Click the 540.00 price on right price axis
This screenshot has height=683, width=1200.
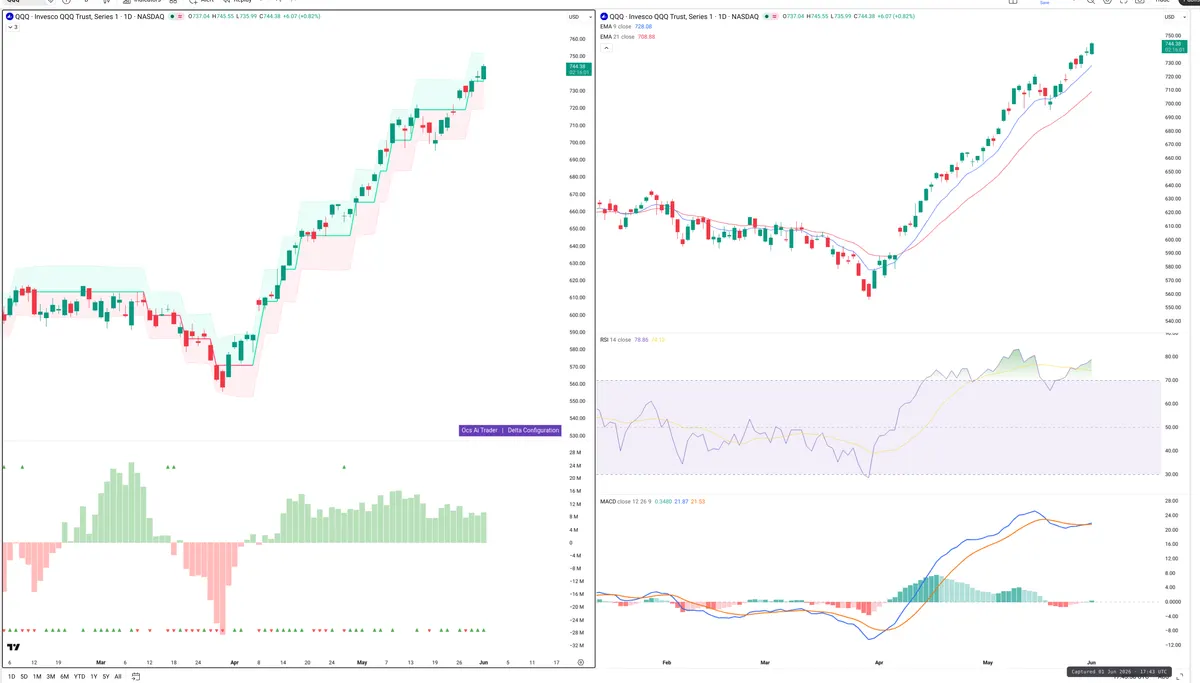(1173, 321)
